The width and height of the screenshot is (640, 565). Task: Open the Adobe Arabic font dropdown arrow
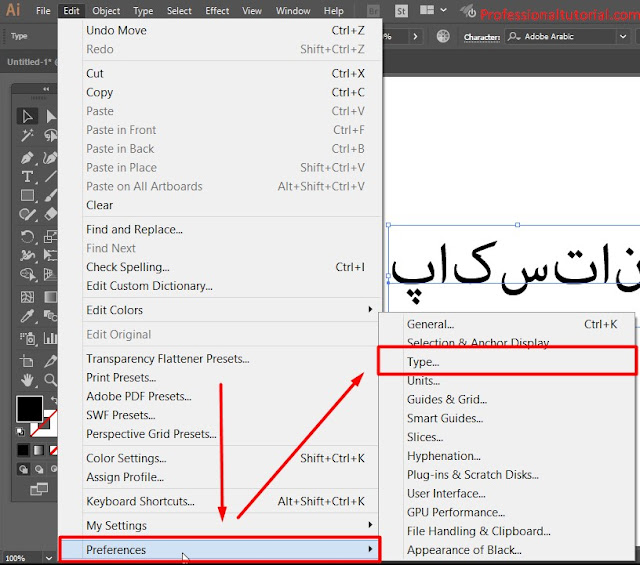click(x=623, y=36)
